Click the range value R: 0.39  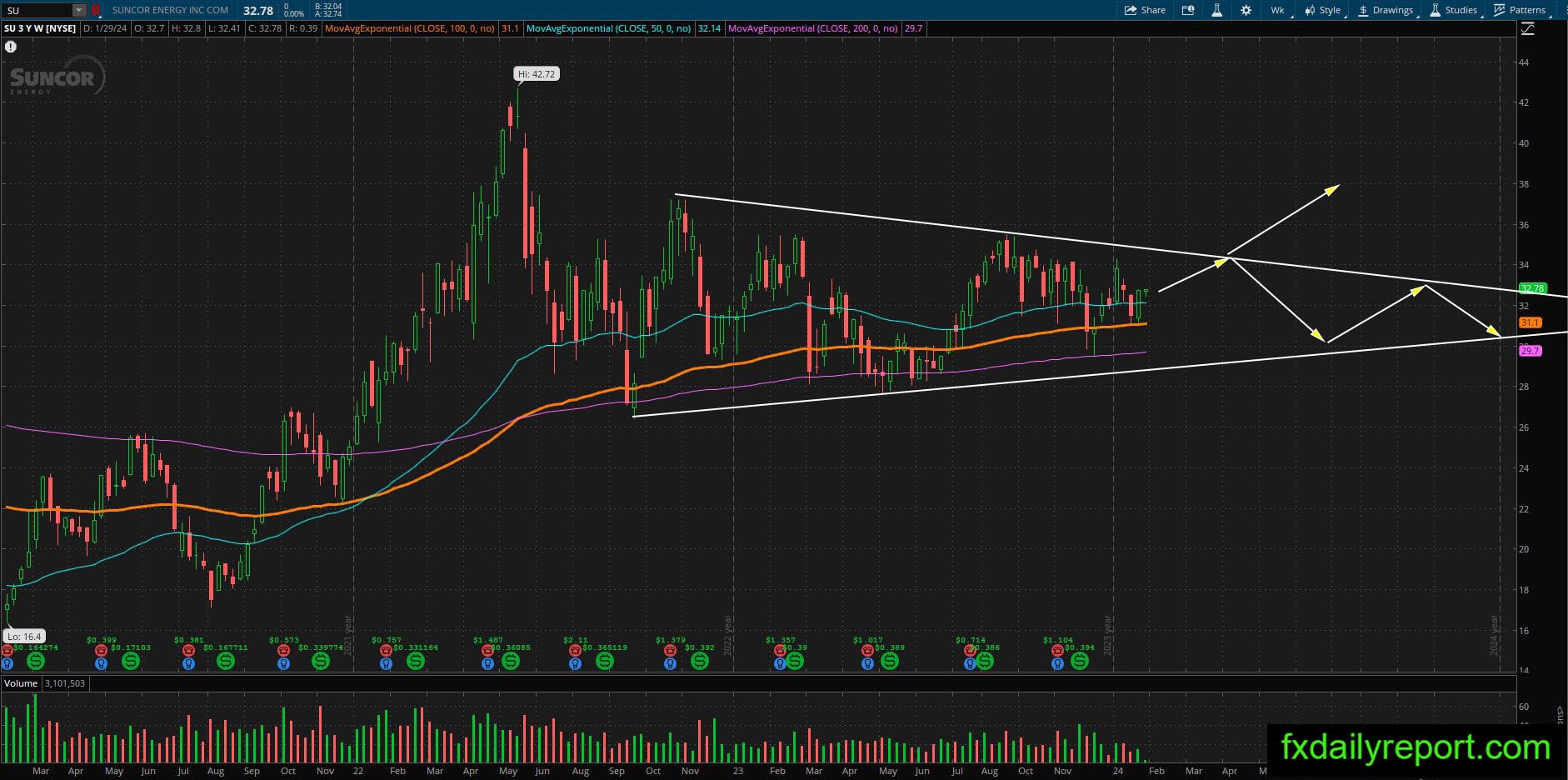click(303, 28)
